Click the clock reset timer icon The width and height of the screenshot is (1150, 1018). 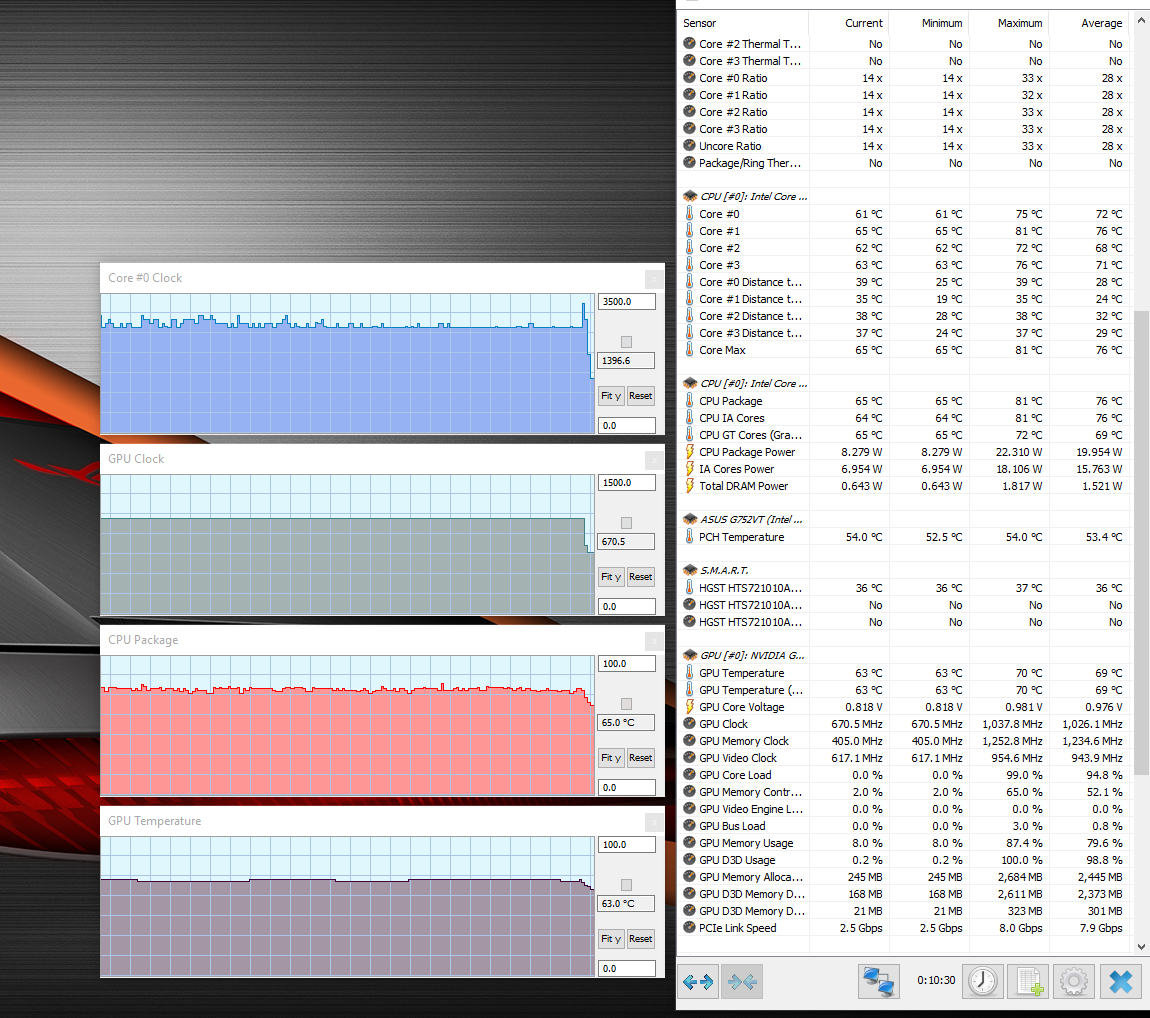point(982,981)
